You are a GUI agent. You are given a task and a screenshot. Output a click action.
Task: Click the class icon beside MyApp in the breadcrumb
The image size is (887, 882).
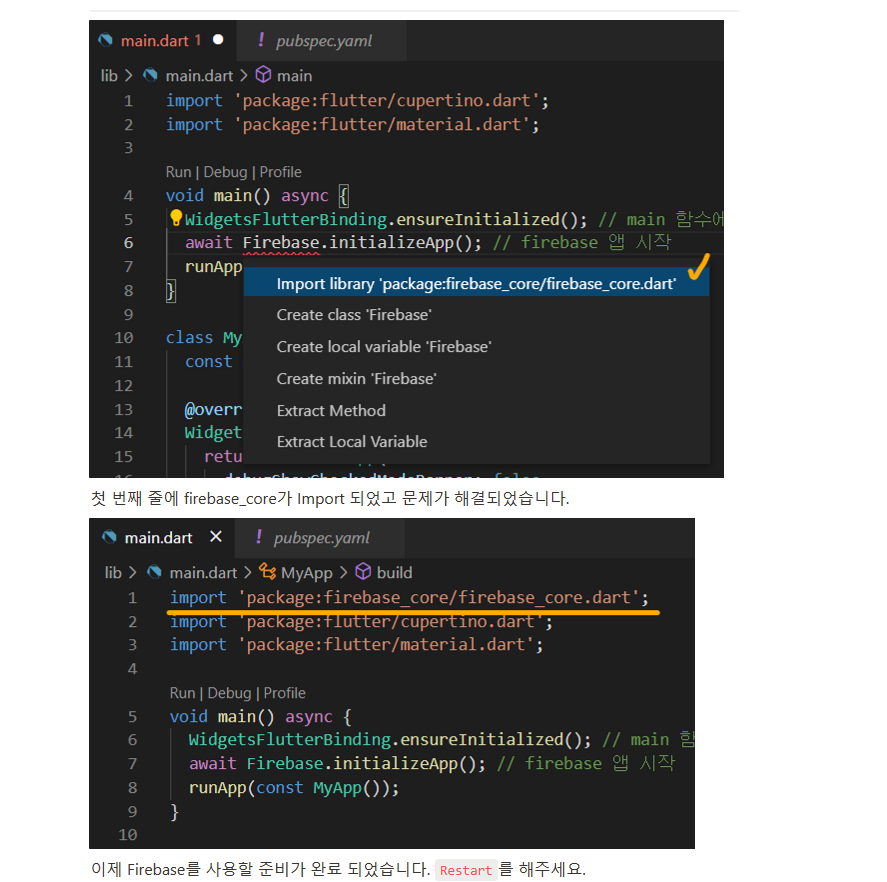point(268,571)
